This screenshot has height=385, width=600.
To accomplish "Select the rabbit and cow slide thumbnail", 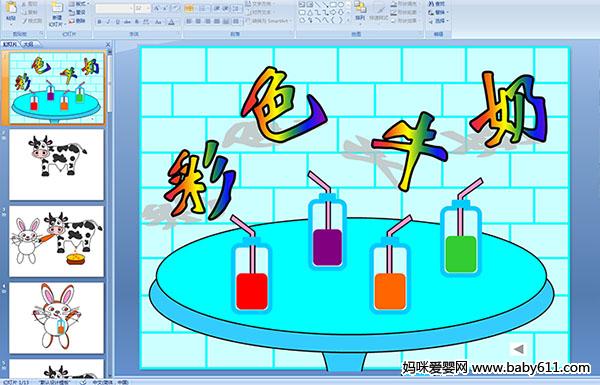I will 57,241.
